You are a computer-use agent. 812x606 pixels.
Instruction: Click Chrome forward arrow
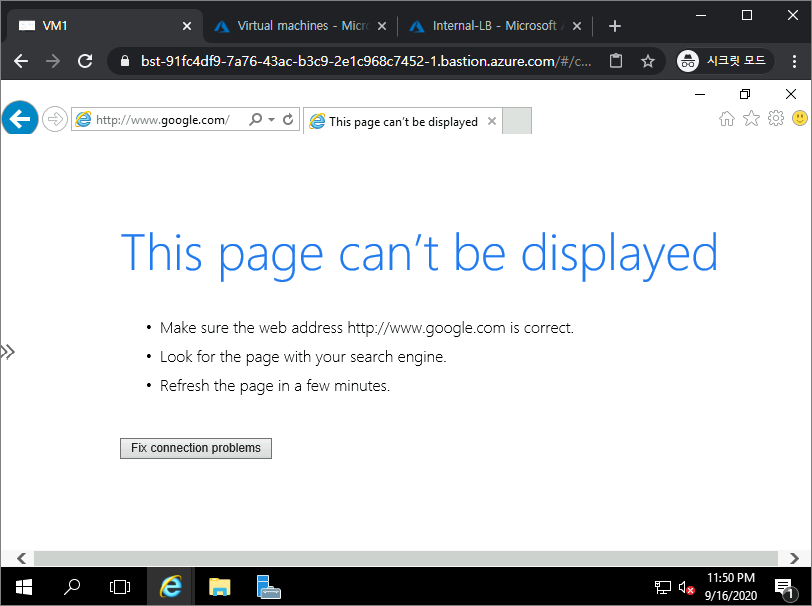click(x=53, y=61)
